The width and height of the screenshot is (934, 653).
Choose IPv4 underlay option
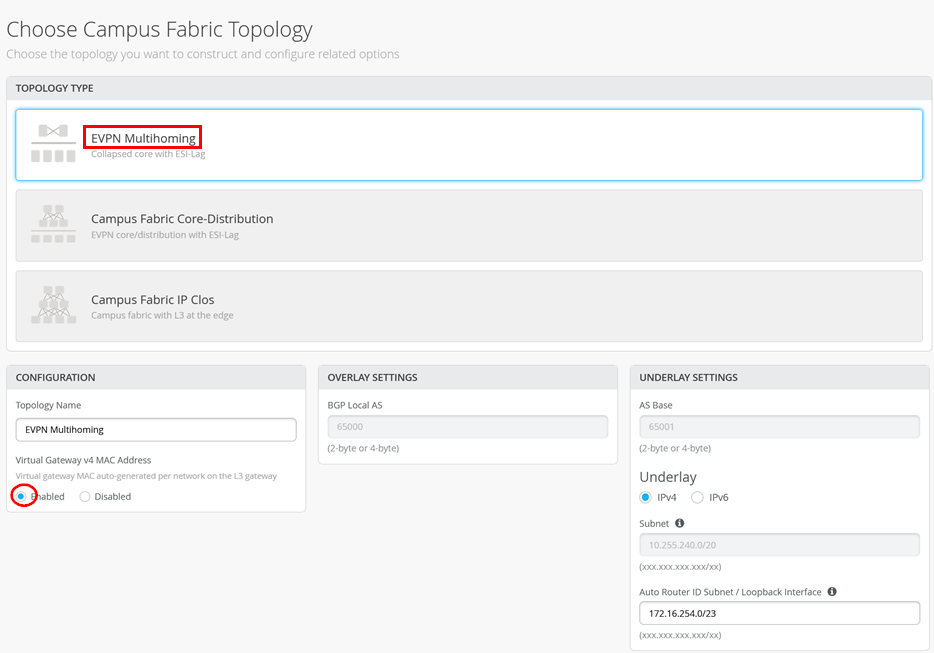[x=645, y=497]
